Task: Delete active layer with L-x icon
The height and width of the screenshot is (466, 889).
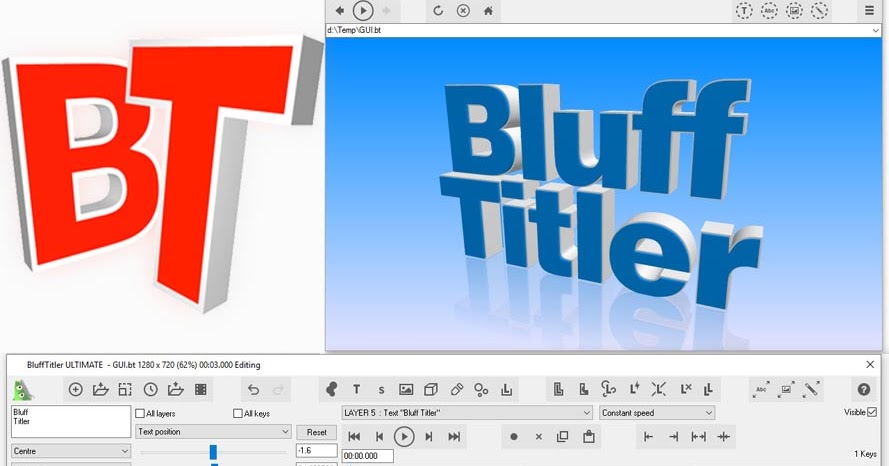Action: [x=685, y=389]
